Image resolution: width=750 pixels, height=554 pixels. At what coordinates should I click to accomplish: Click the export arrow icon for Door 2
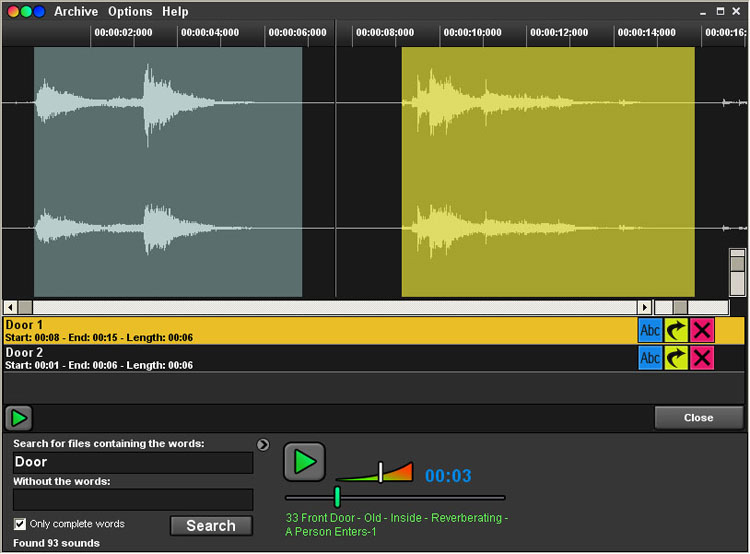676,358
